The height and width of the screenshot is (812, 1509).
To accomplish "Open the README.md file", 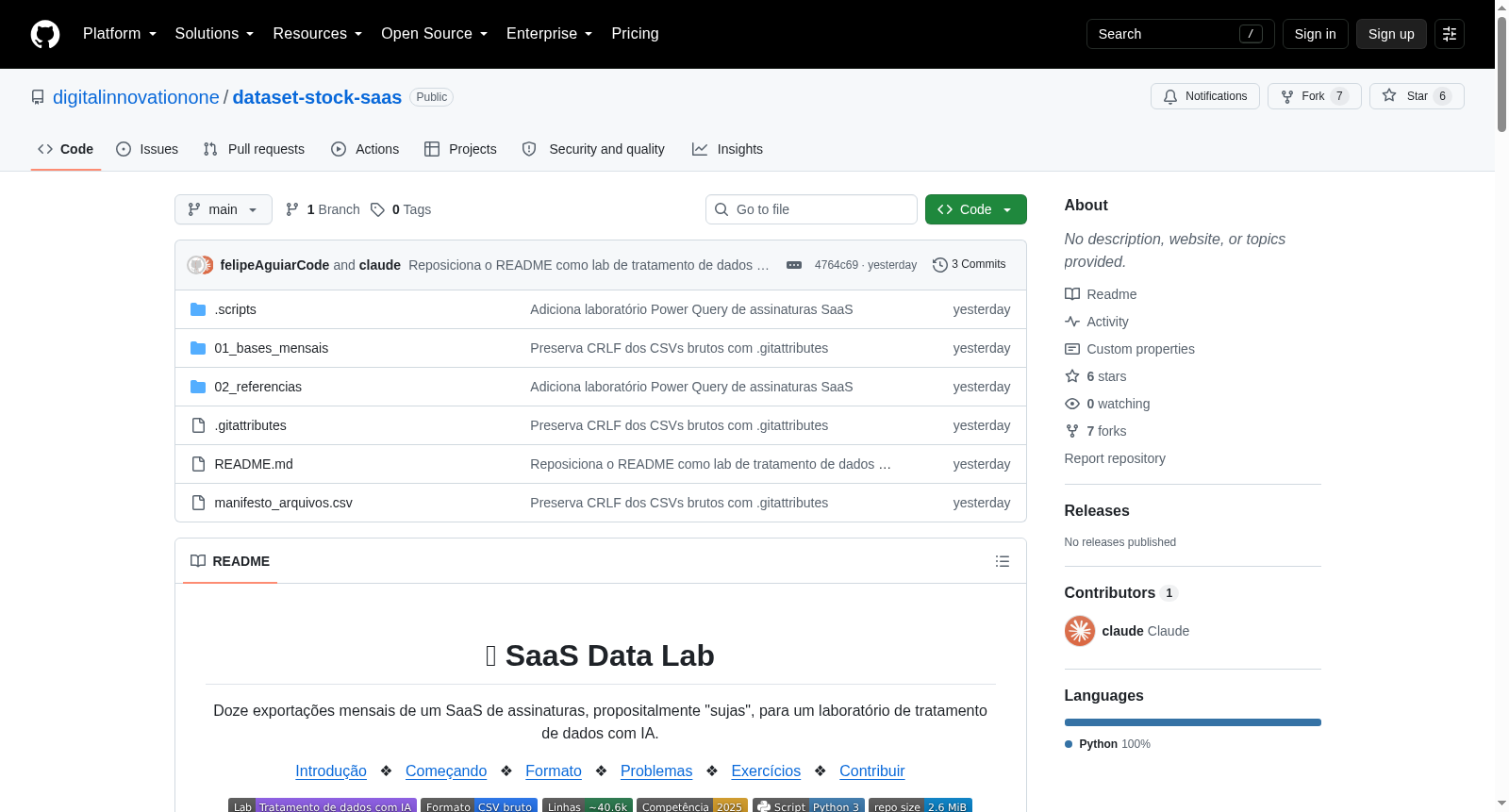I will tap(253, 464).
